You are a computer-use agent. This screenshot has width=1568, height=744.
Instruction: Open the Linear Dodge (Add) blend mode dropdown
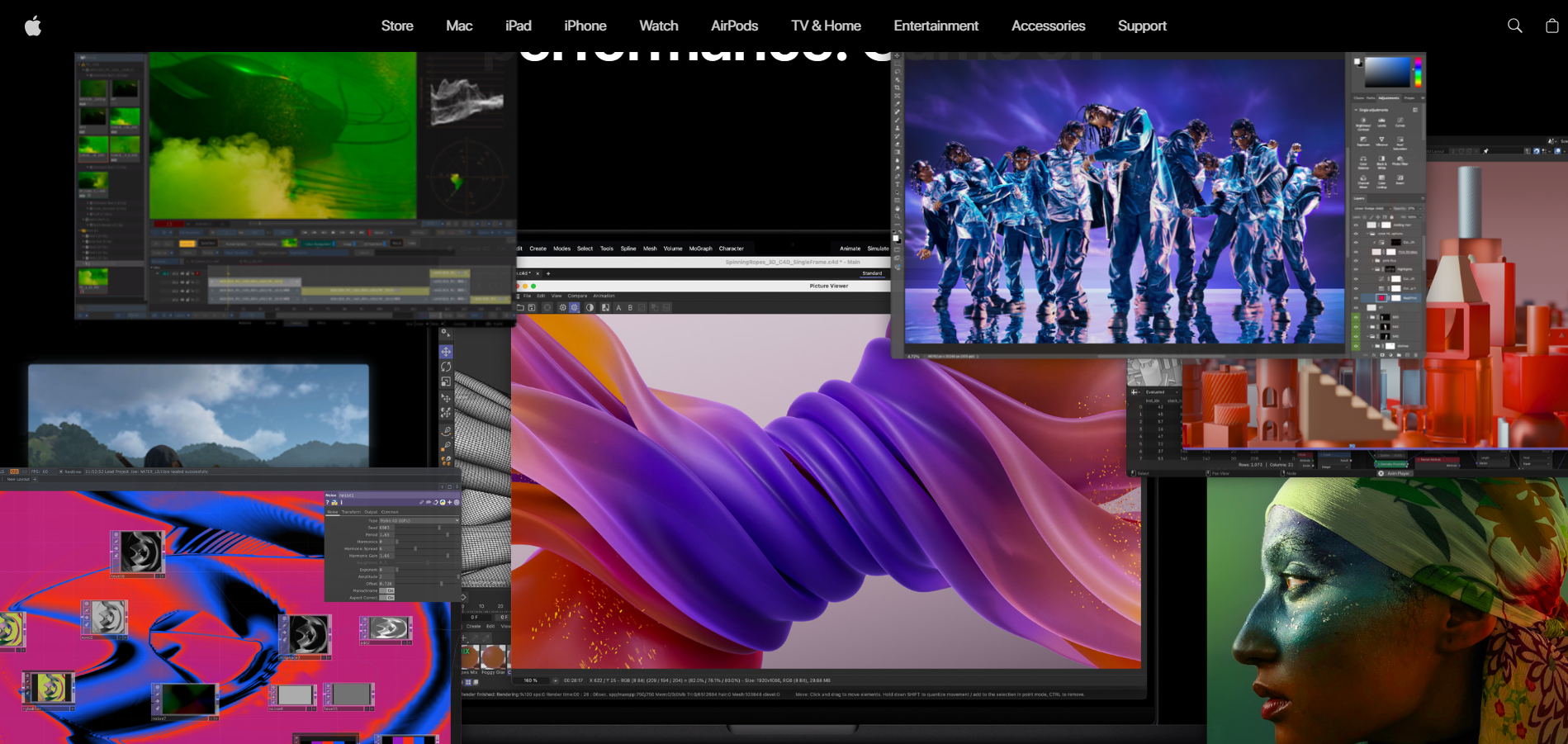pyautogui.click(x=1372, y=208)
